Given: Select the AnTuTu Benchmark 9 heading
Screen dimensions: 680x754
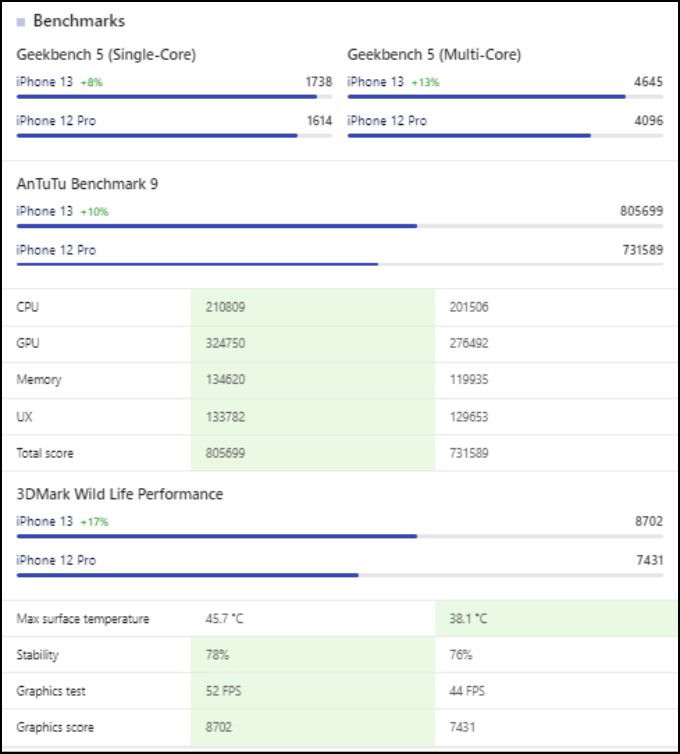Looking at the screenshot, I should point(87,184).
